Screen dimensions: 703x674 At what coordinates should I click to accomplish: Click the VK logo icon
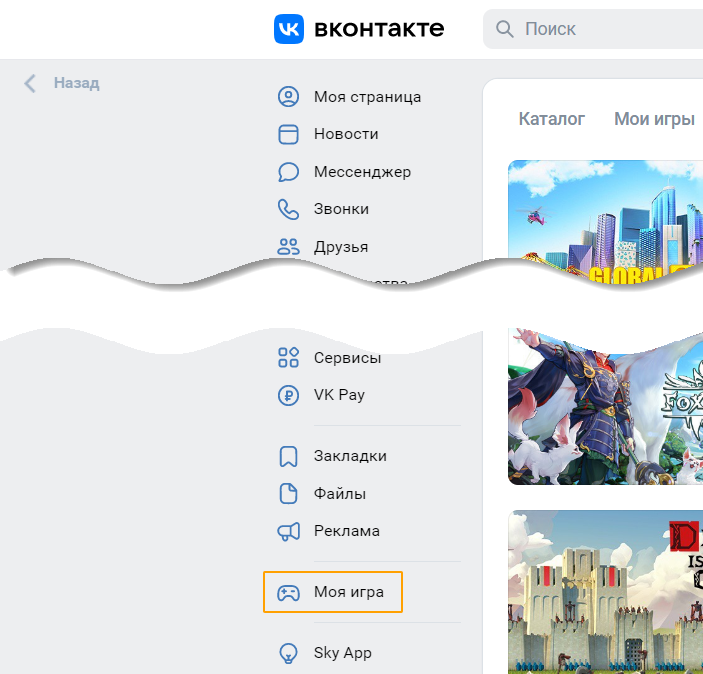point(288,29)
